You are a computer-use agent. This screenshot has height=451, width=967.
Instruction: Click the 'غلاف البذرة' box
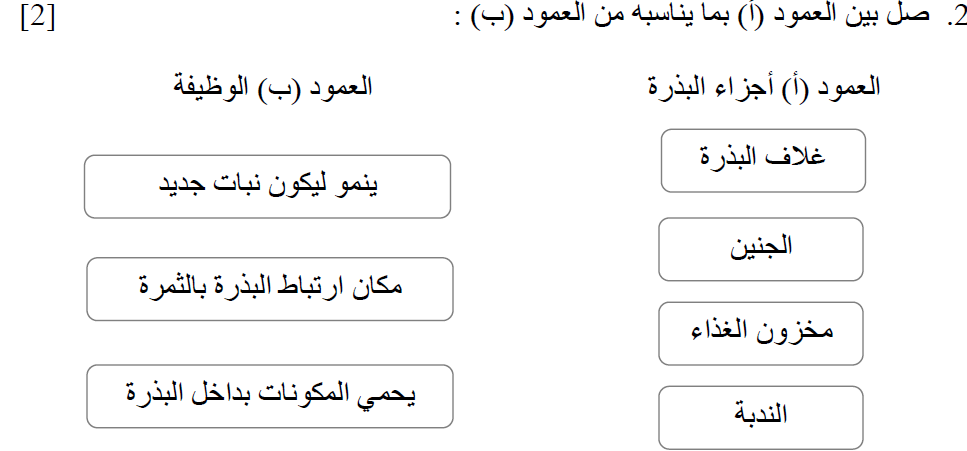761,160
